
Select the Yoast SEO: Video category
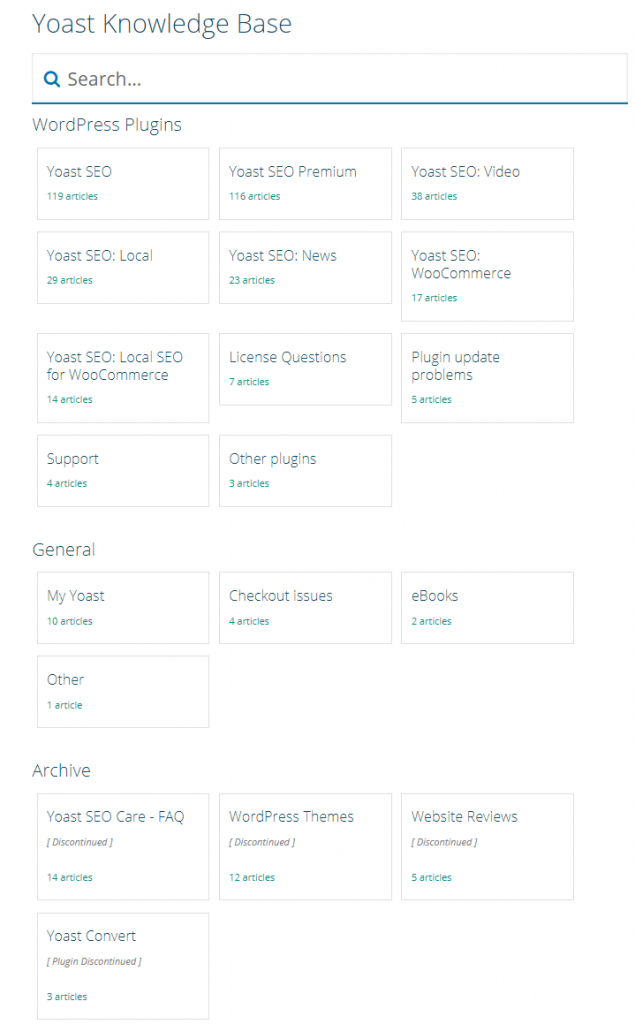[487, 184]
